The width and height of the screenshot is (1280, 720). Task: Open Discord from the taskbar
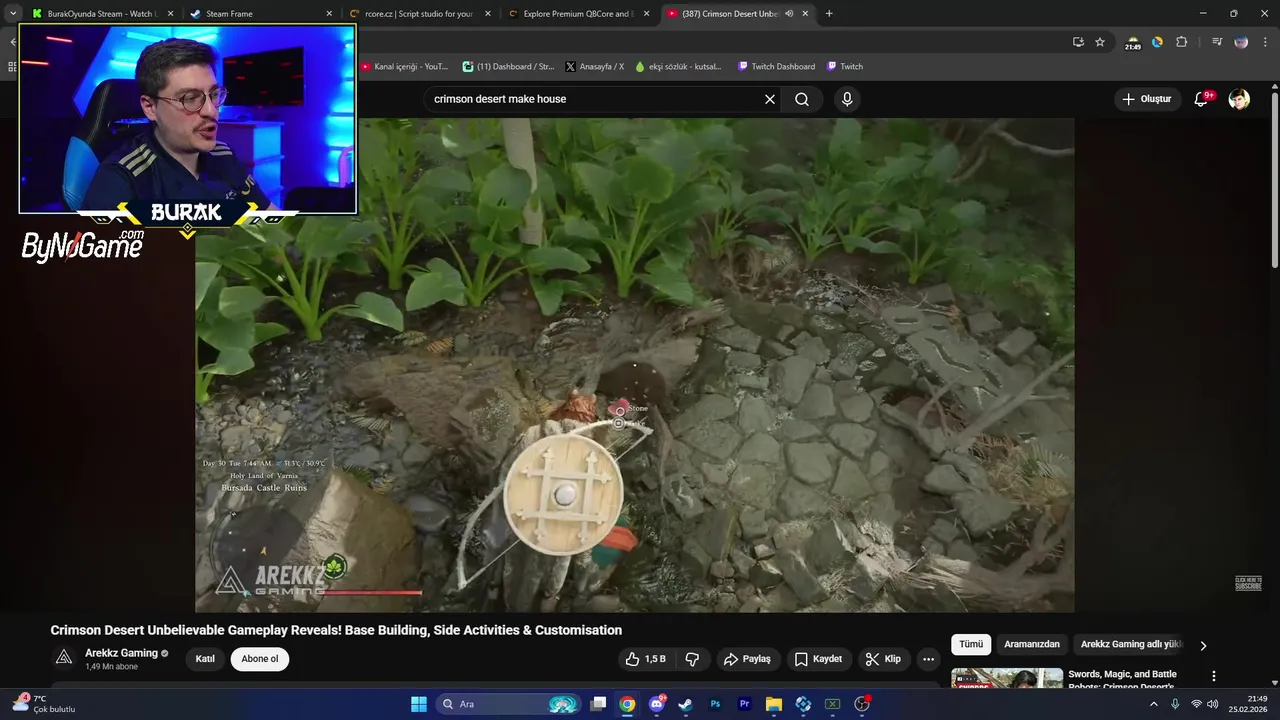click(x=656, y=704)
